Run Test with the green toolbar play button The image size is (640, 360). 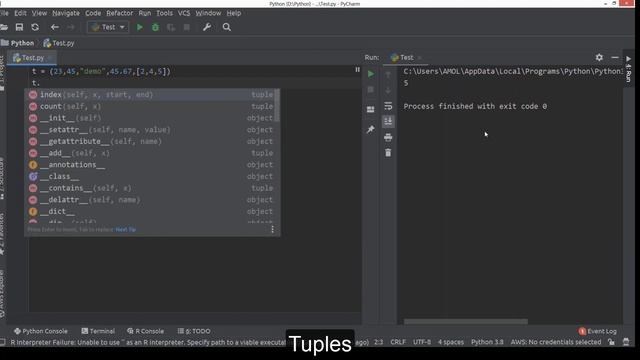140,27
